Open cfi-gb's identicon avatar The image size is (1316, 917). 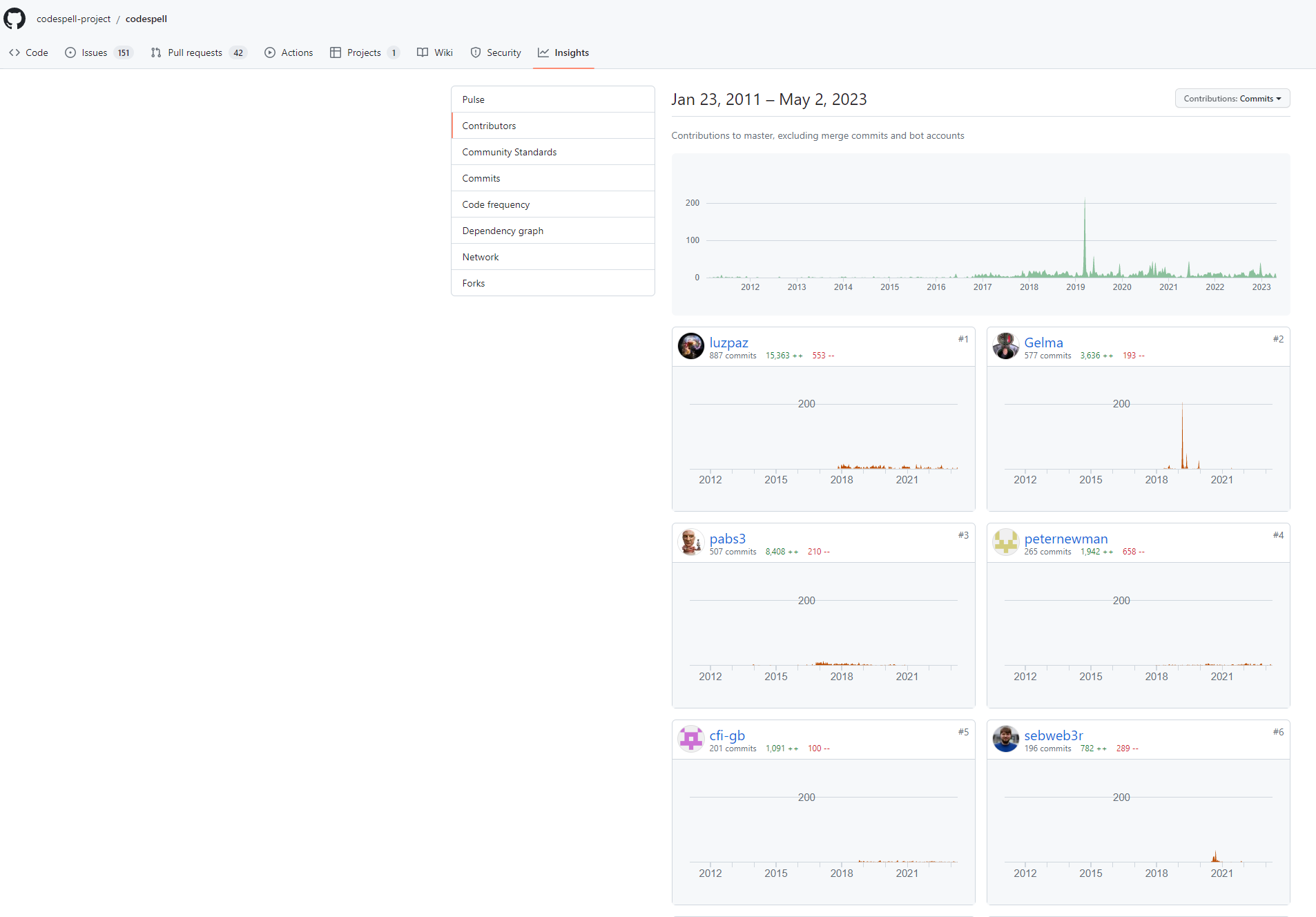click(x=690, y=739)
